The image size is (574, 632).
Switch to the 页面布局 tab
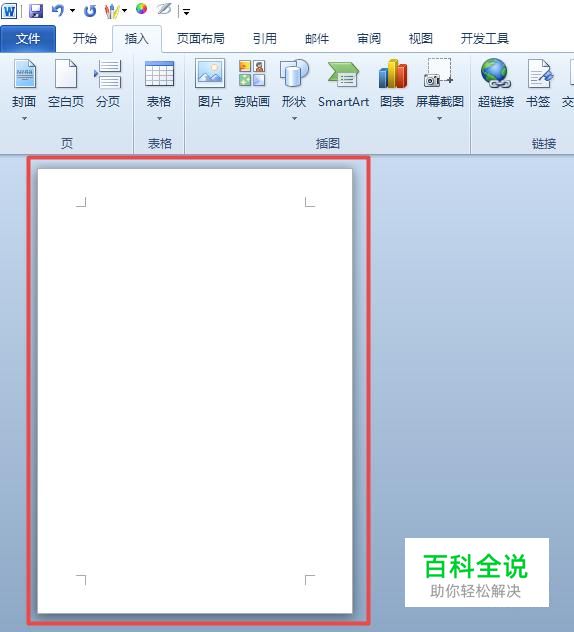click(x=200, y=39)
